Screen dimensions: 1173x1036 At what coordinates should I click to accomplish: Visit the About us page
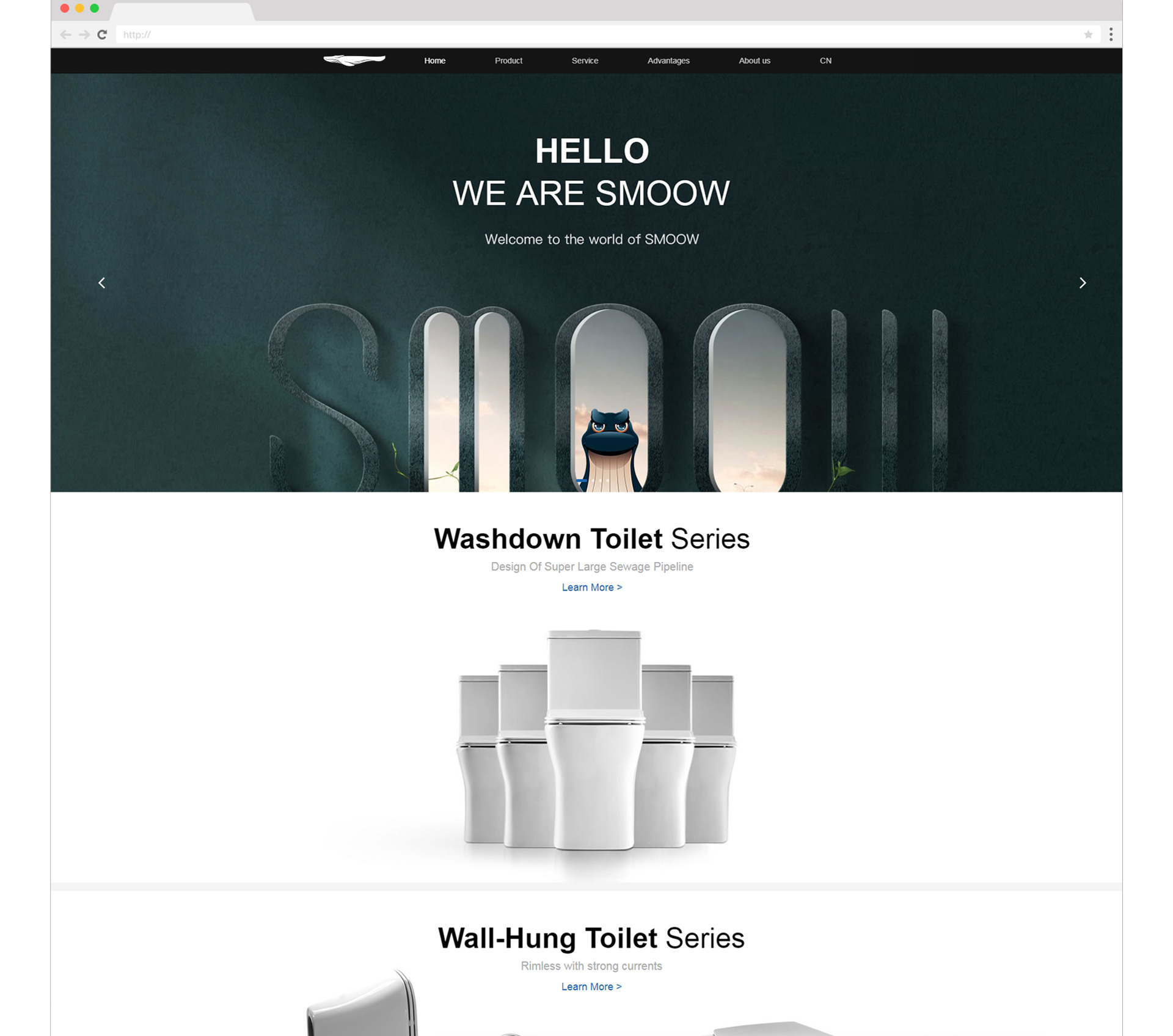pyautogui.click(x=755, y=60)
